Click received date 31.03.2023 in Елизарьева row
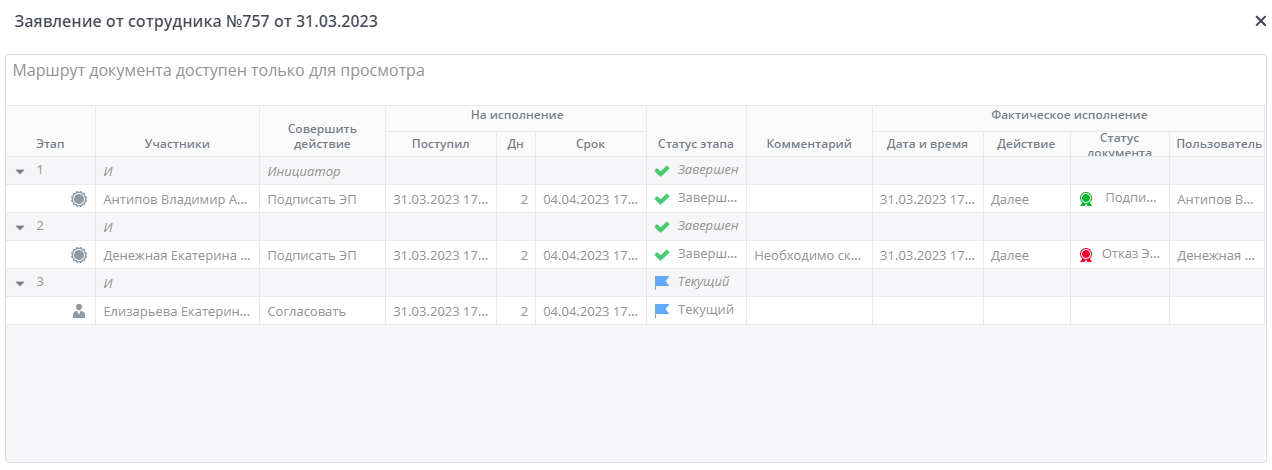Viewport: 1272px width, 470px height. point(441,311)
